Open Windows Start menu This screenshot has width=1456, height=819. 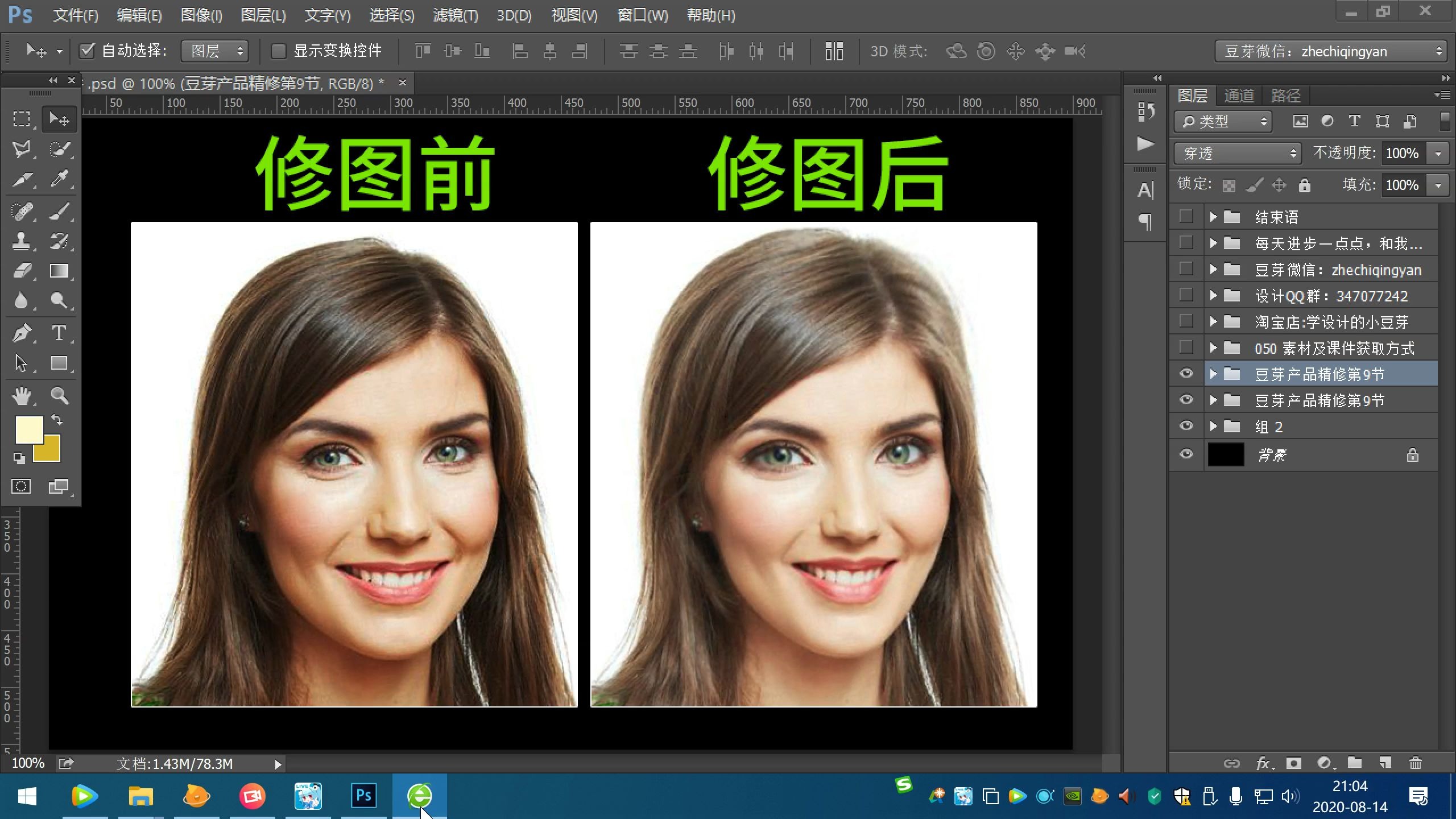pyautogui.click(x=27, y=796)
